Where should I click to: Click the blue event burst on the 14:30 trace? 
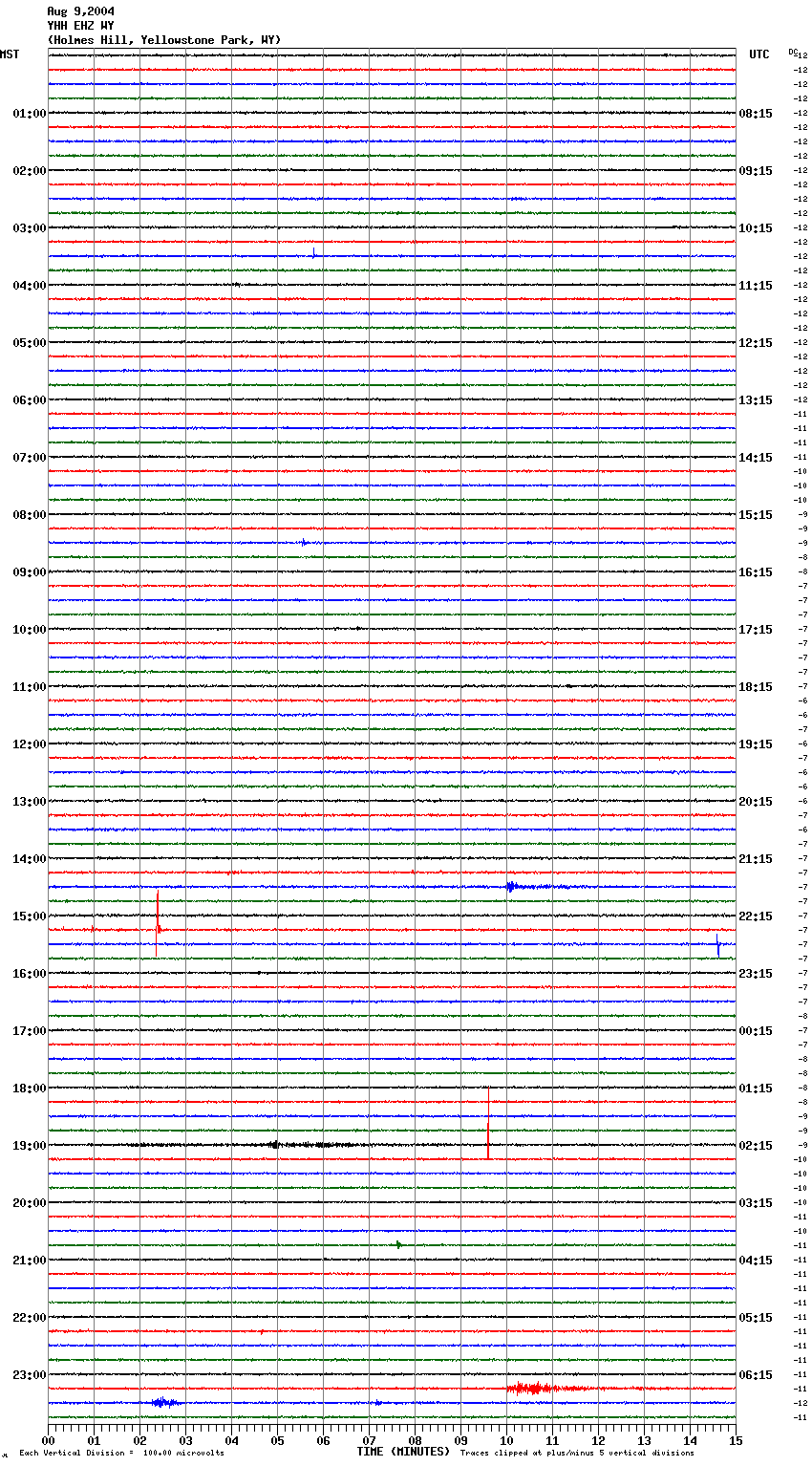(x=512, y=887)
